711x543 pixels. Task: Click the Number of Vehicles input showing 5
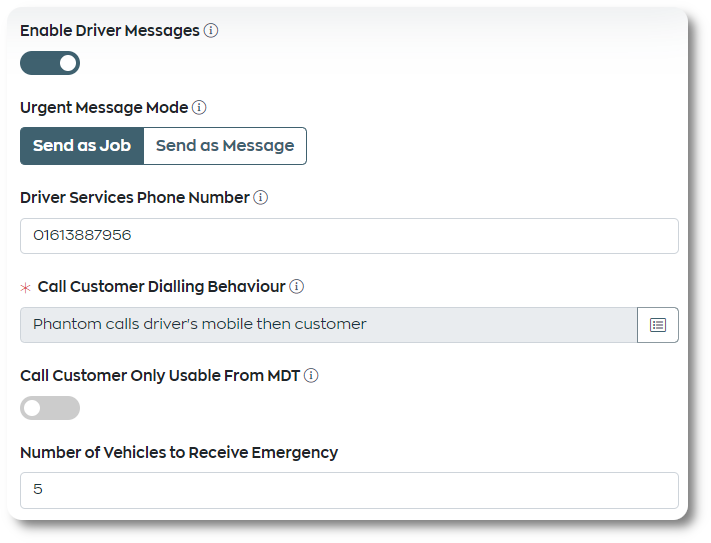tap(349, 490)
